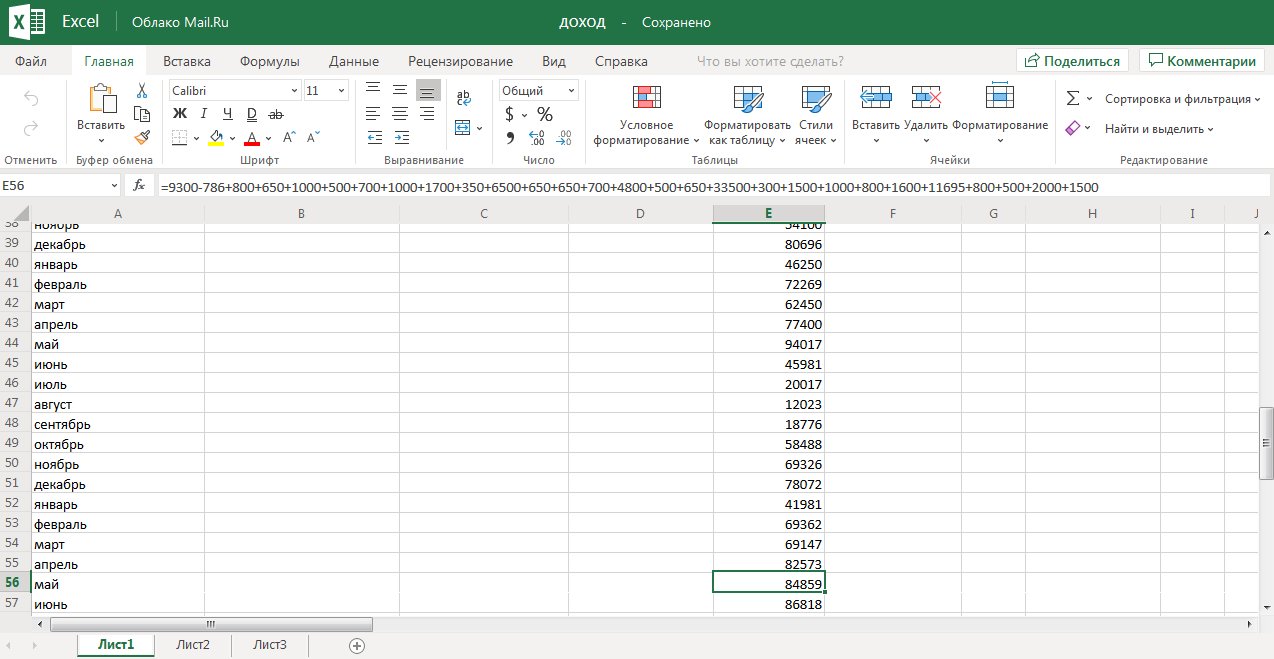Toggle strikethrough formatting
This screenshot has height=659, width=1274.
(x=276, y=114)
